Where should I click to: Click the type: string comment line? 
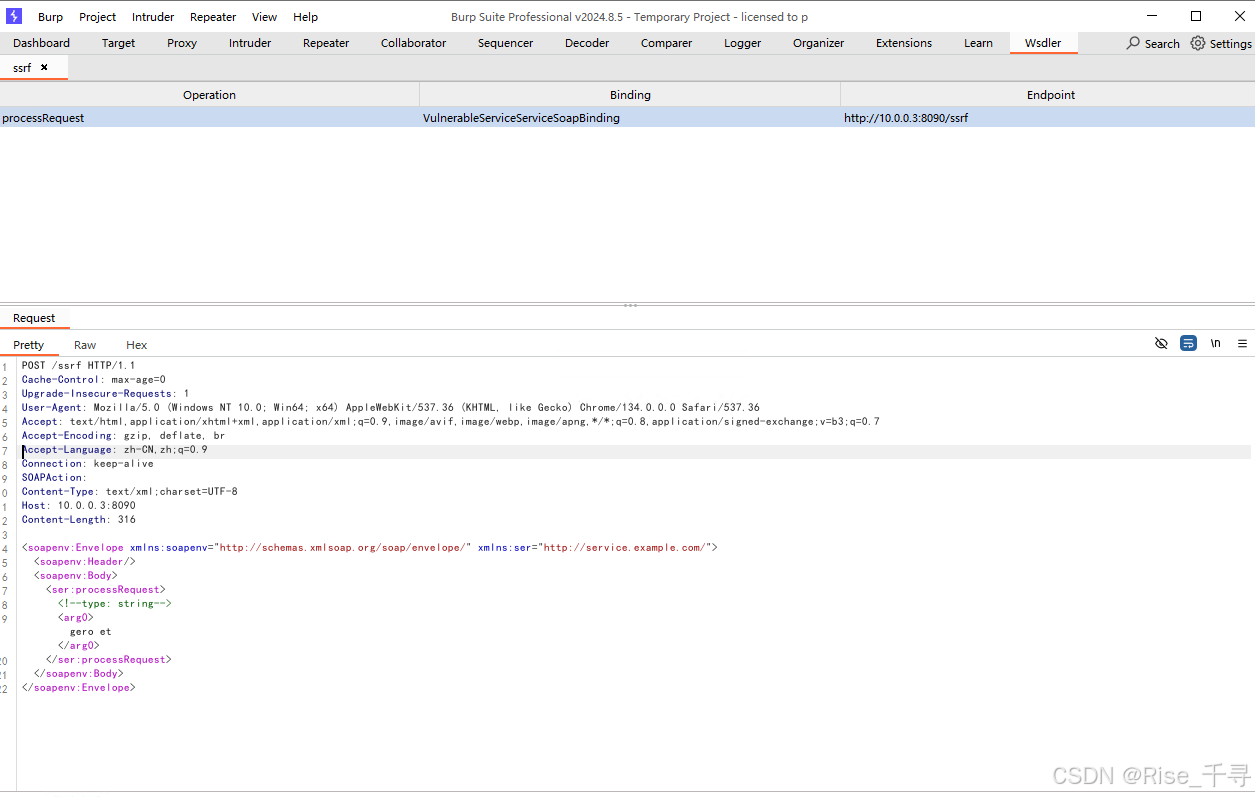pos(115,604)
